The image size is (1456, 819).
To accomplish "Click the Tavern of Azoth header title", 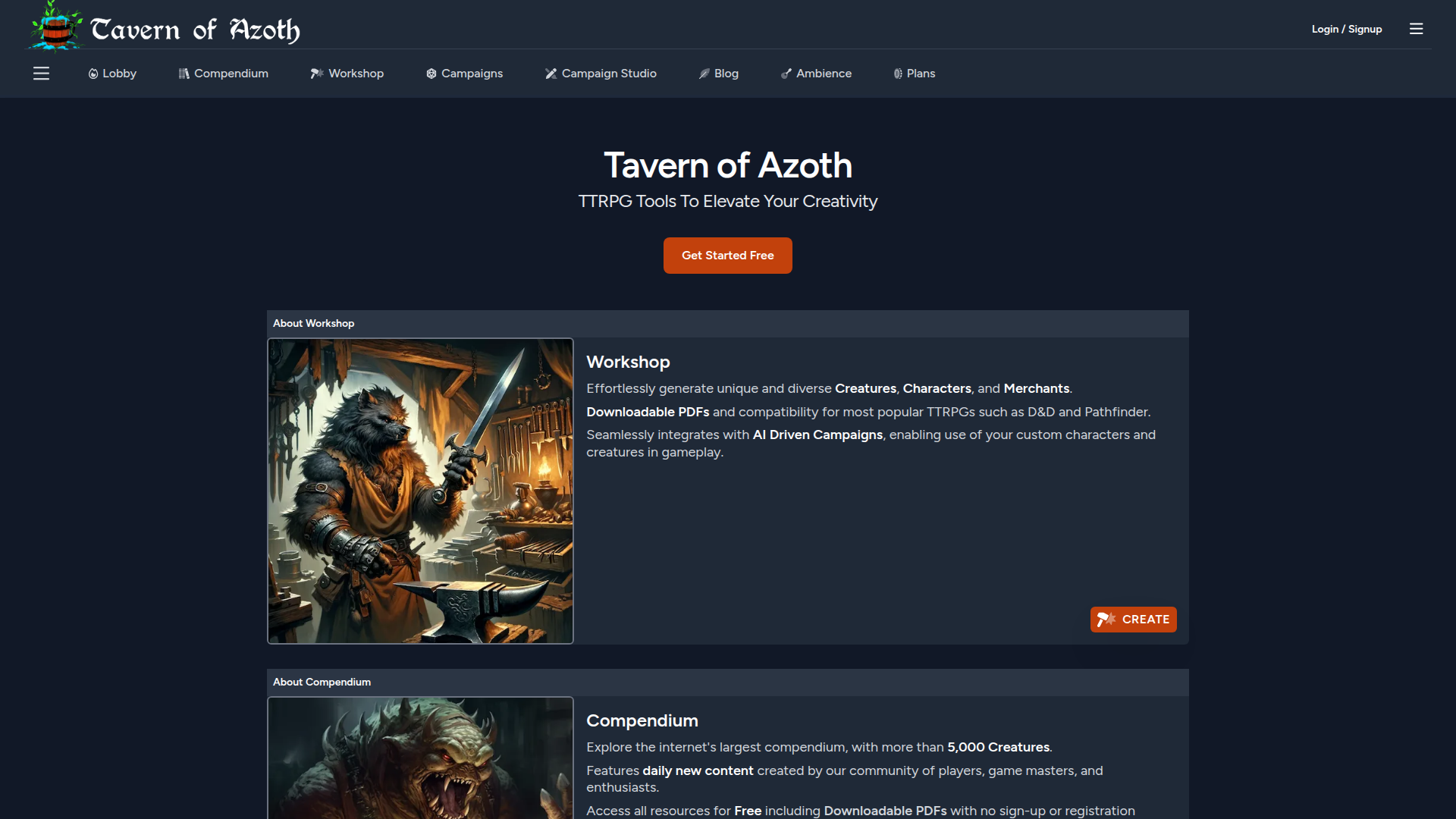I will (196, 30).
